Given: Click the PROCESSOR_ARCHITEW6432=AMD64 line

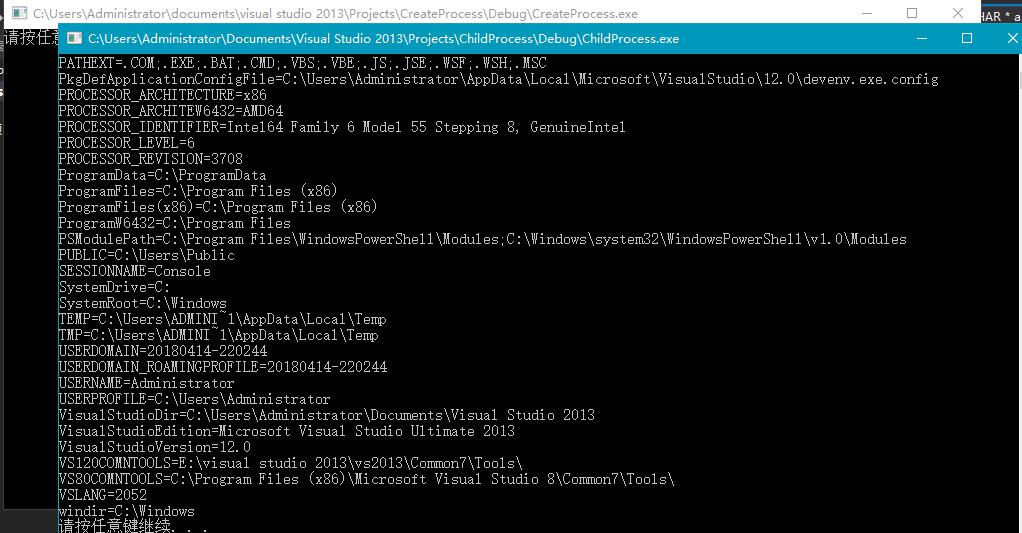Looking at the screenshot, I should point(171,111).
